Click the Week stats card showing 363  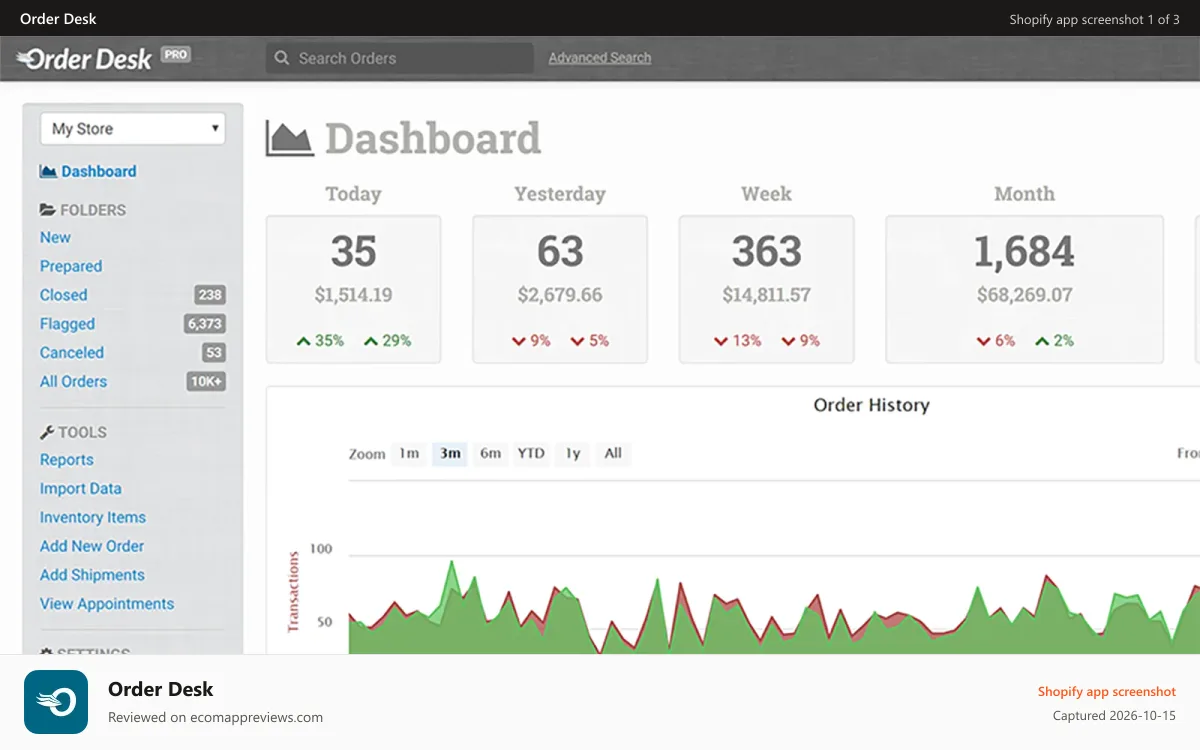pos(767,289)
